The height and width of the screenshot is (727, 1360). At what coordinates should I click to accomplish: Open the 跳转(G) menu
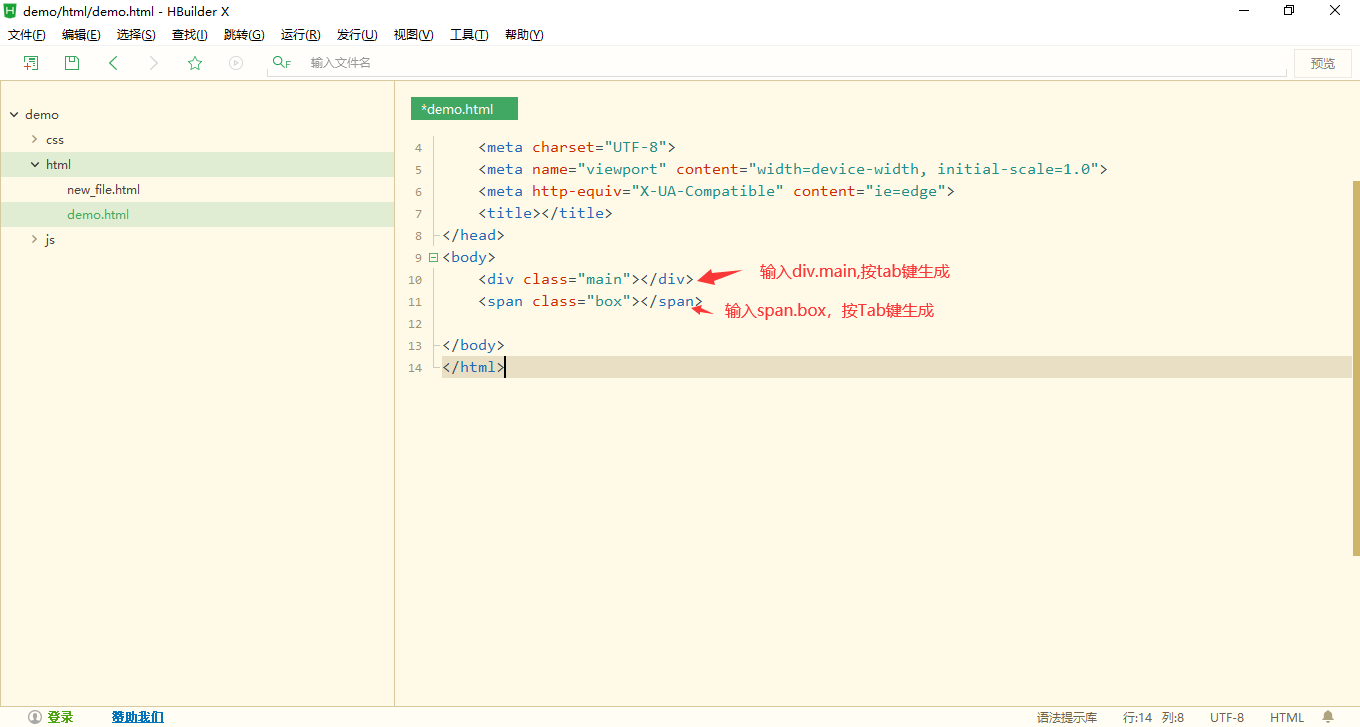[244, 35]
